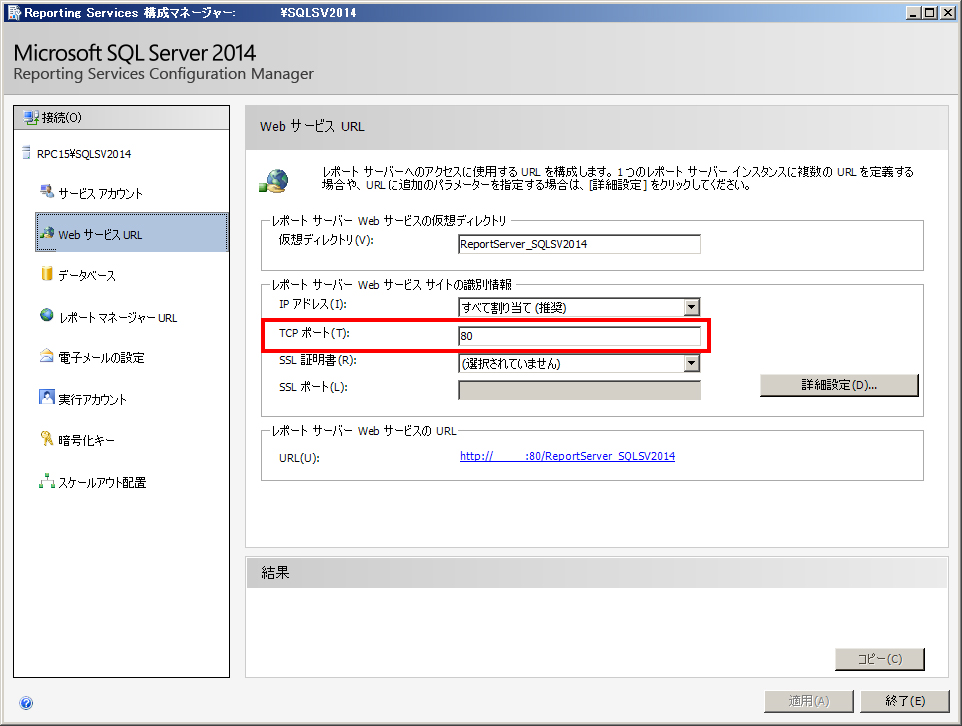Click the 仮想ディレクトリ(V): label

[326, 240]
